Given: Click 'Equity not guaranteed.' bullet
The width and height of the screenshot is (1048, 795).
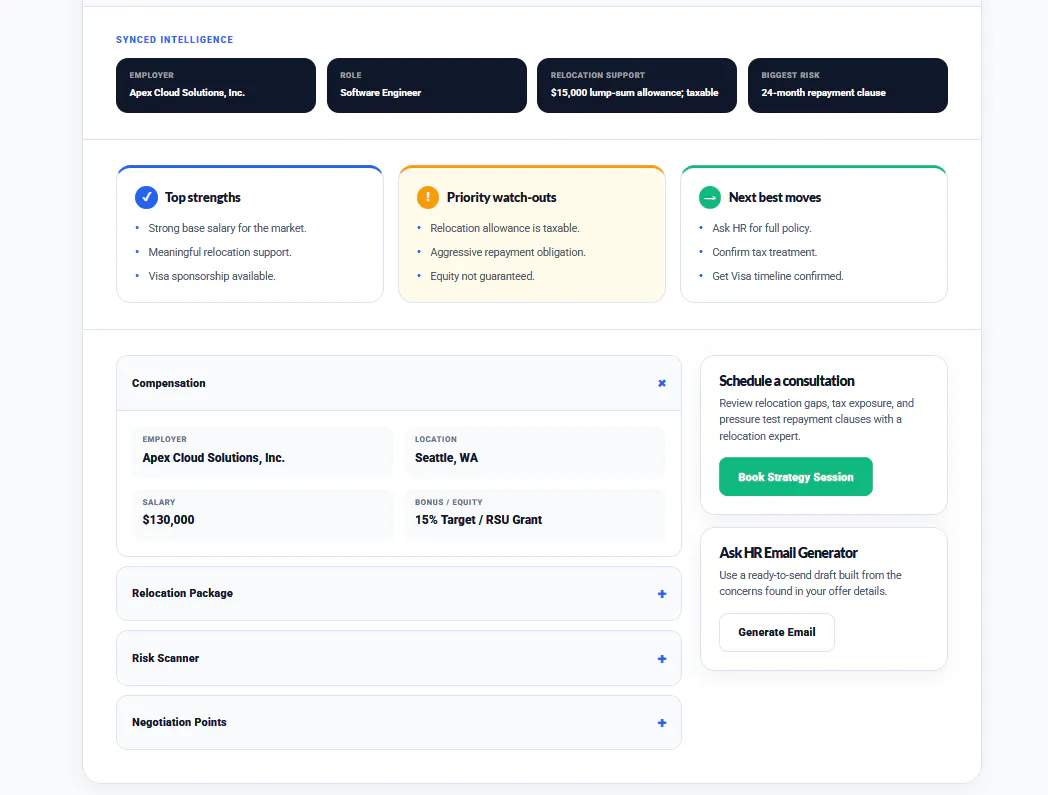Looking at the screenshot, I should pyautogui.click(x=483, y=276).
